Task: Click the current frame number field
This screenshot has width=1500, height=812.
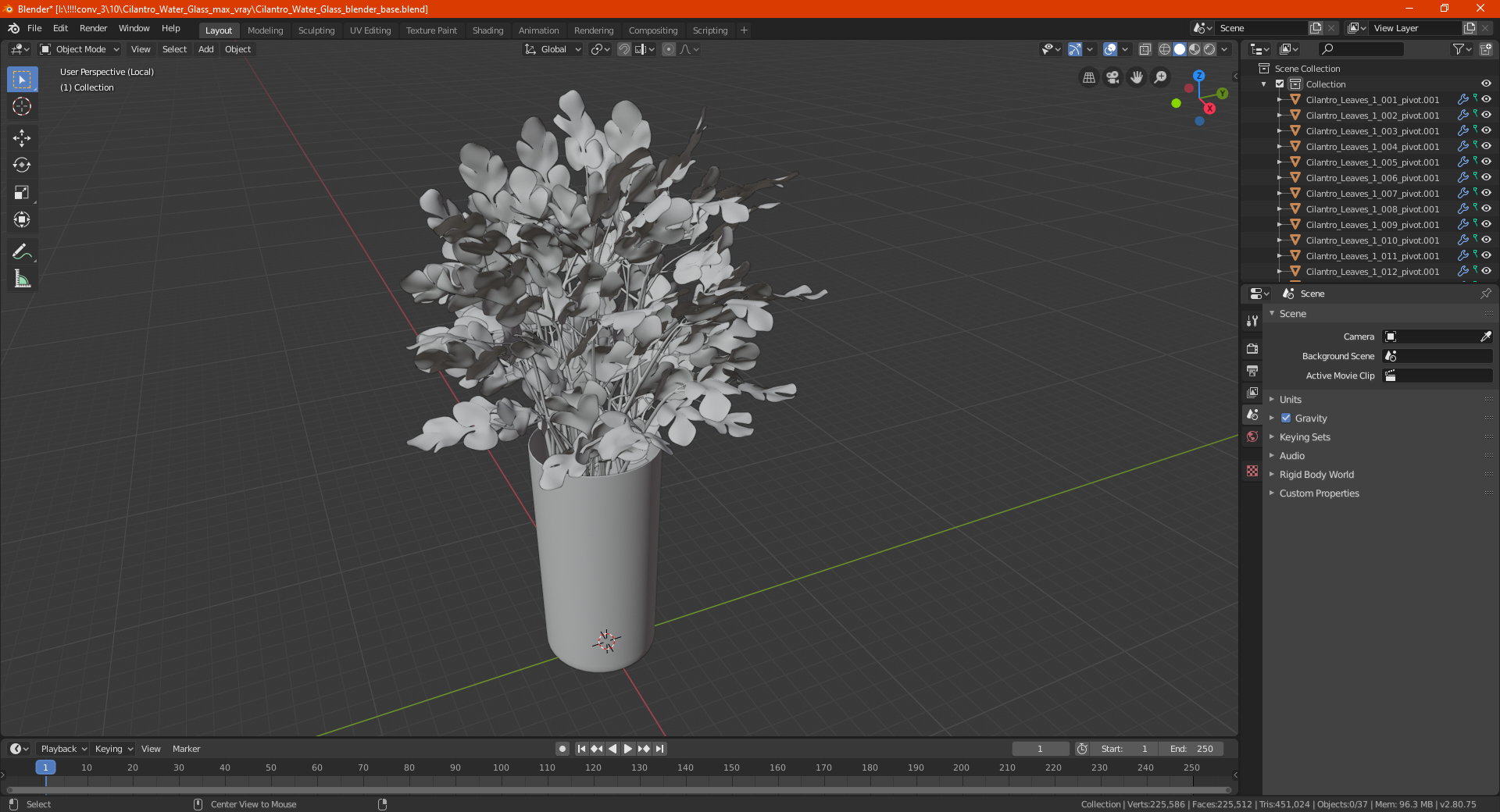Action: click(x=1040, y=749)
